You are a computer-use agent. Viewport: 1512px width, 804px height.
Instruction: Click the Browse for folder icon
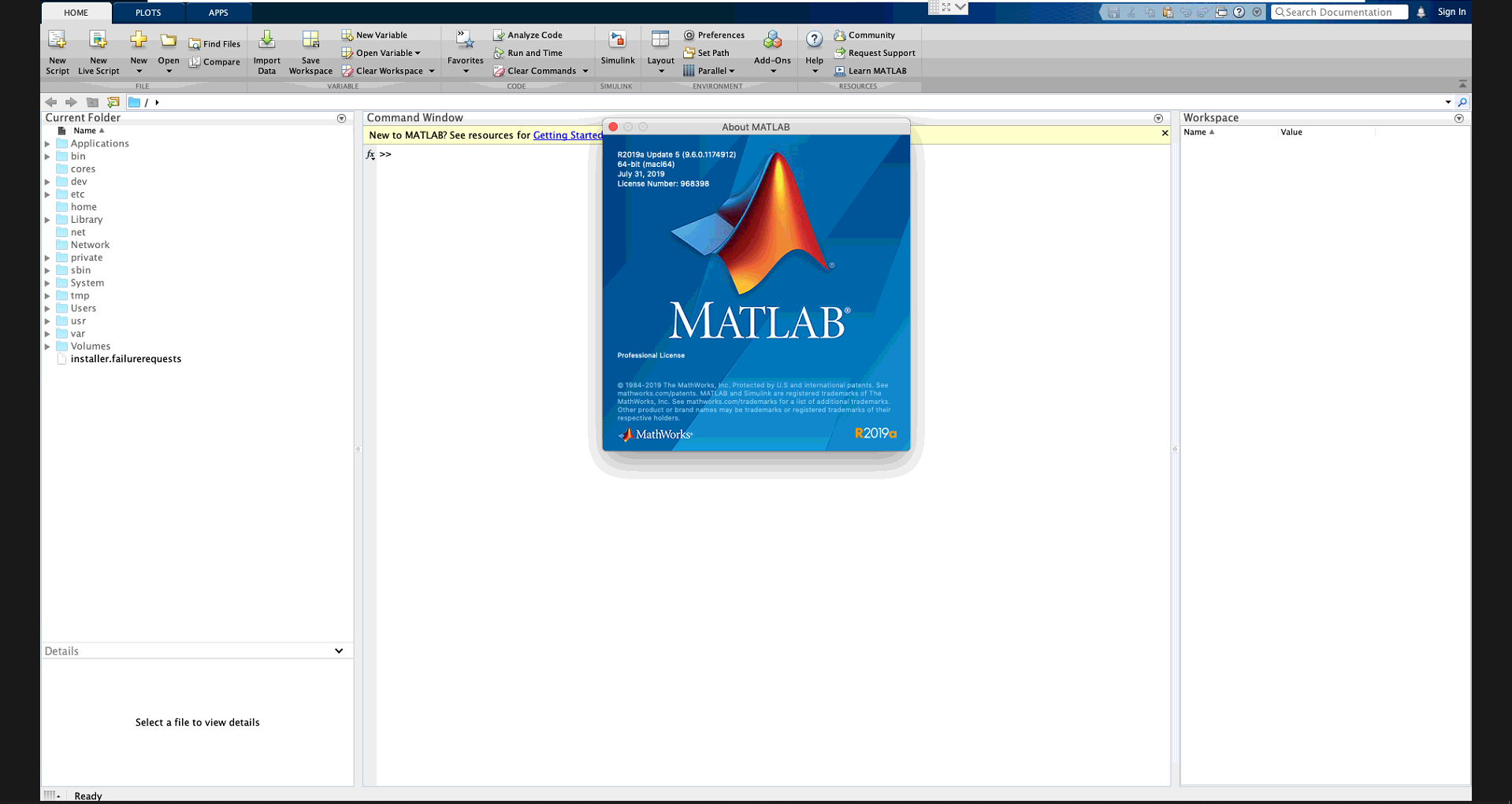coord(113,102)
